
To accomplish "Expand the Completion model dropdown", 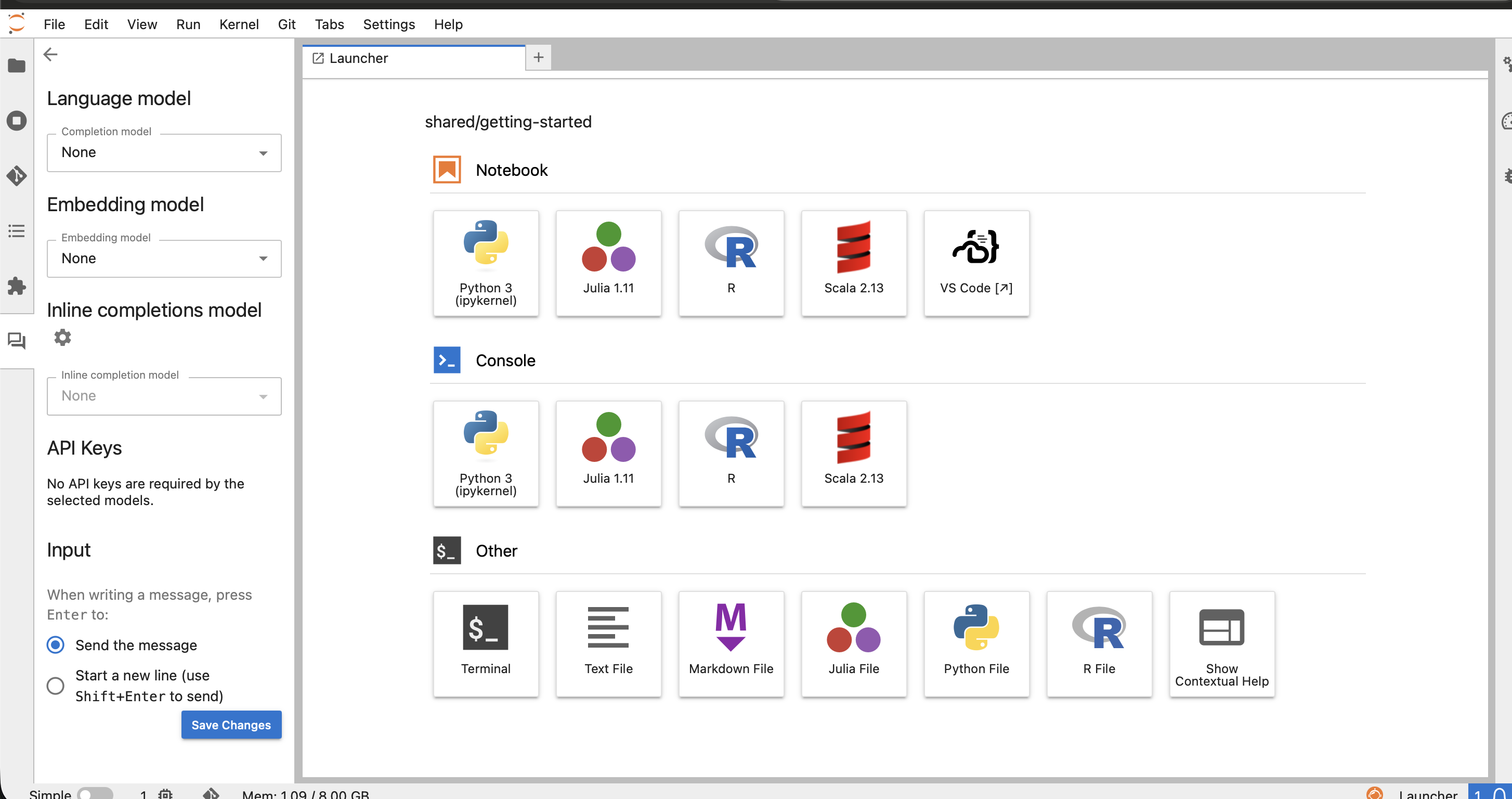I will tap(164, 152).
